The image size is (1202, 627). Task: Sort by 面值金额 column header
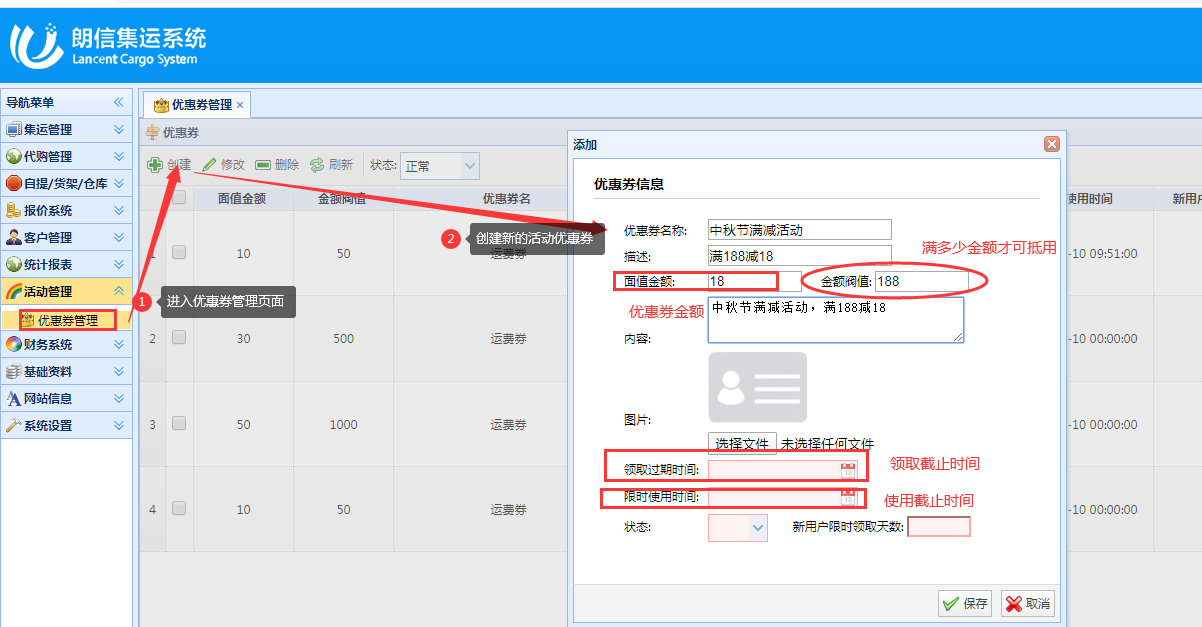tap(243, 198)
